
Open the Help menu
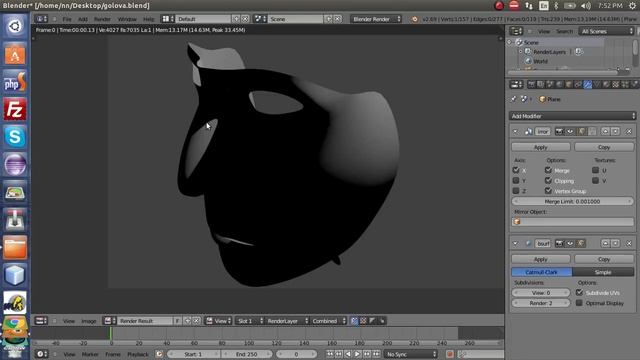(149, 19)
